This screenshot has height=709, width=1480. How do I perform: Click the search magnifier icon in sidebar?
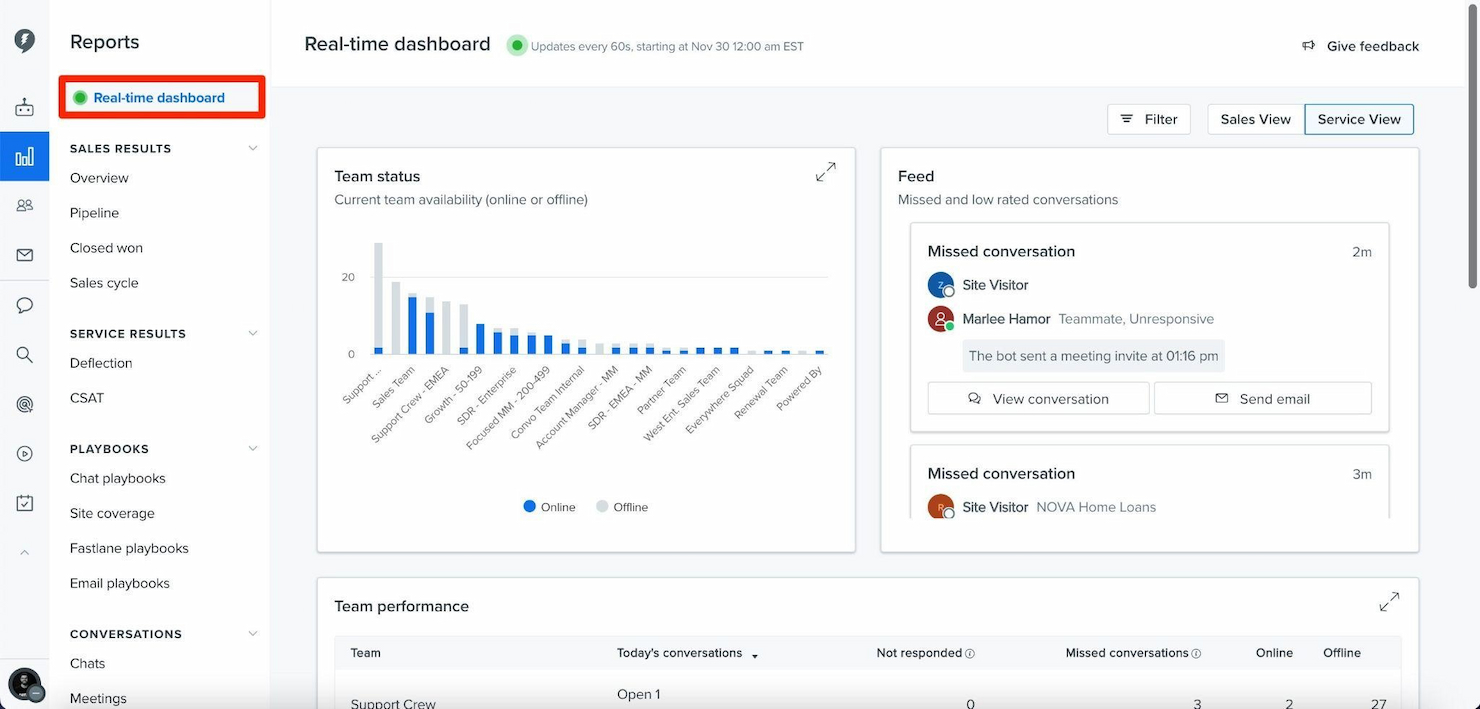tap(25, 353)
